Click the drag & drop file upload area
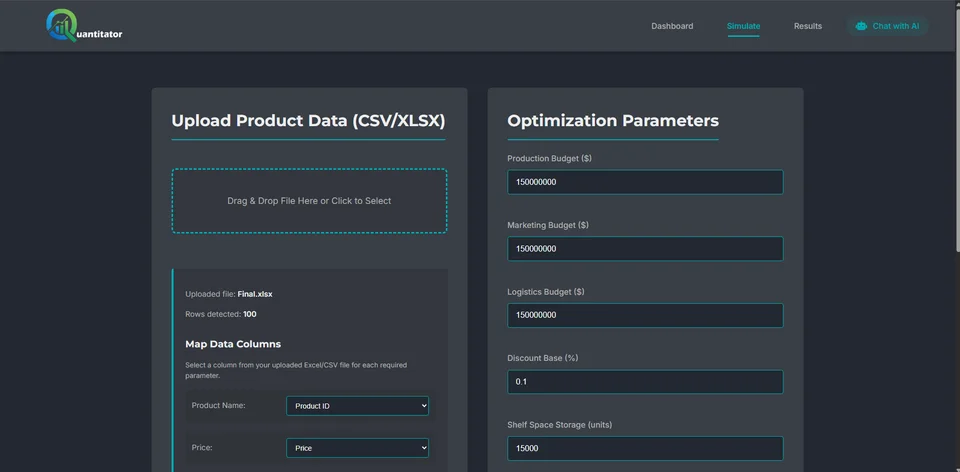Image resolution: width=960 pixels, height=472 pixels. 309,201
